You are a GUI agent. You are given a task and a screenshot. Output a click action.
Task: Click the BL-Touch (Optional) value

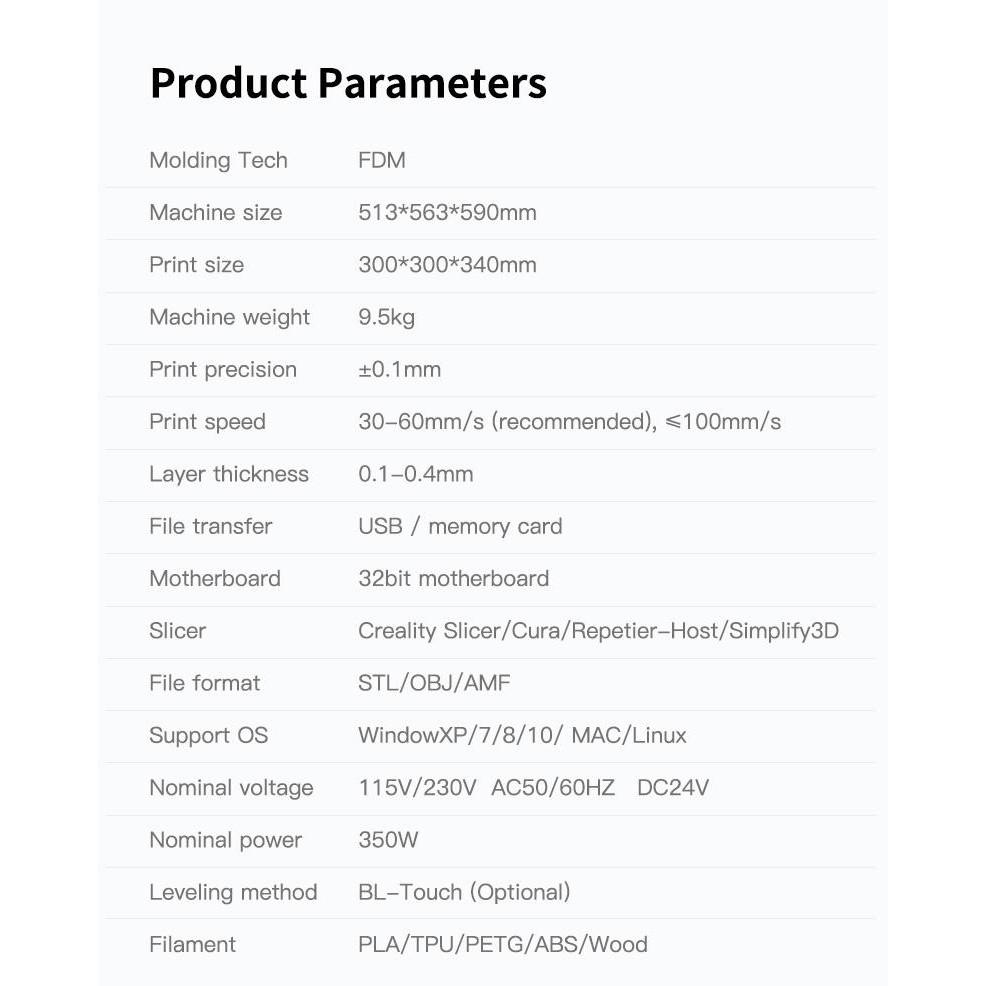pos(464,892)
